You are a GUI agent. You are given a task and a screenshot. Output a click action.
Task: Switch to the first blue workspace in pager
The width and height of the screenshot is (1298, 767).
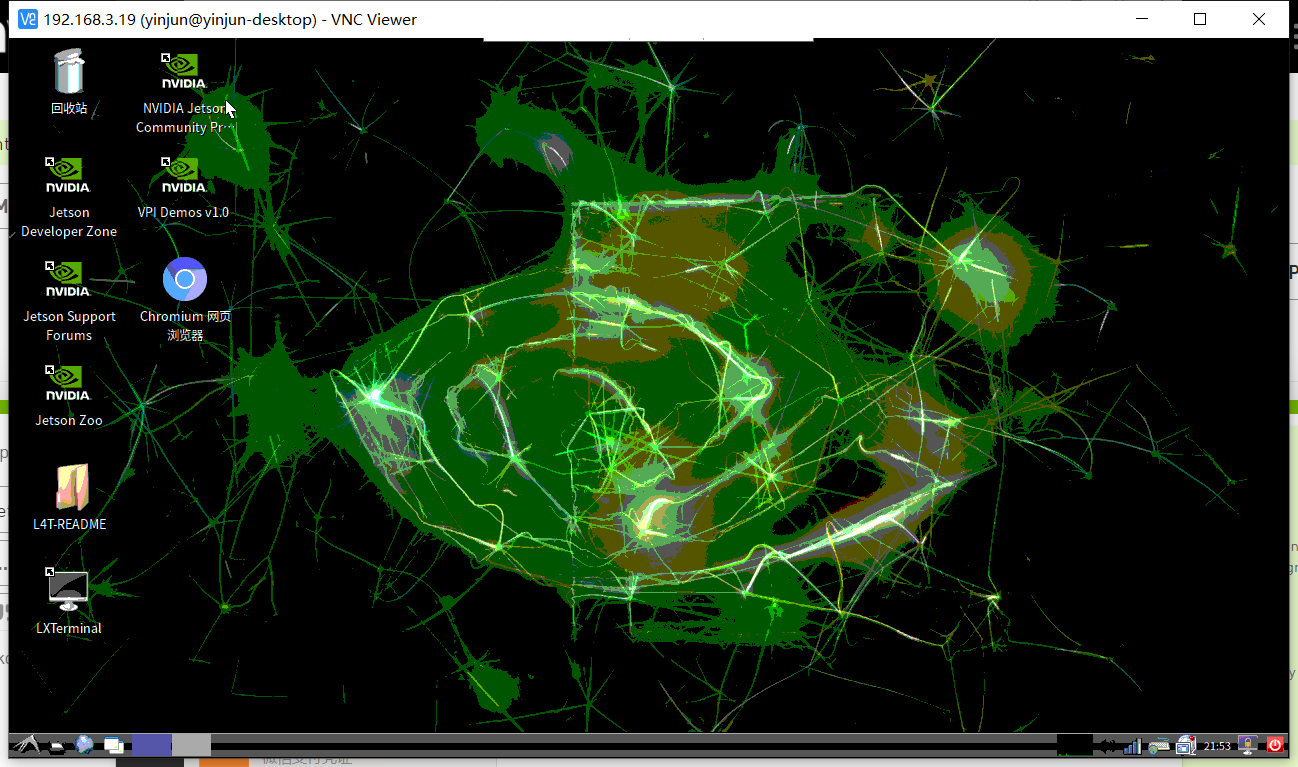tap(152, 744)
